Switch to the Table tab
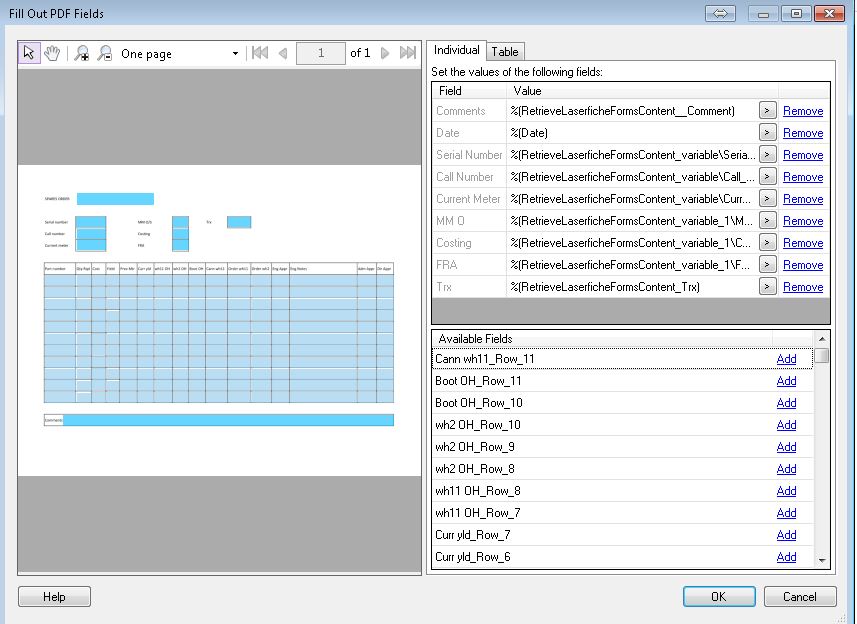The width and height of the screenshot is (857, 624). (x=505, y=52)
